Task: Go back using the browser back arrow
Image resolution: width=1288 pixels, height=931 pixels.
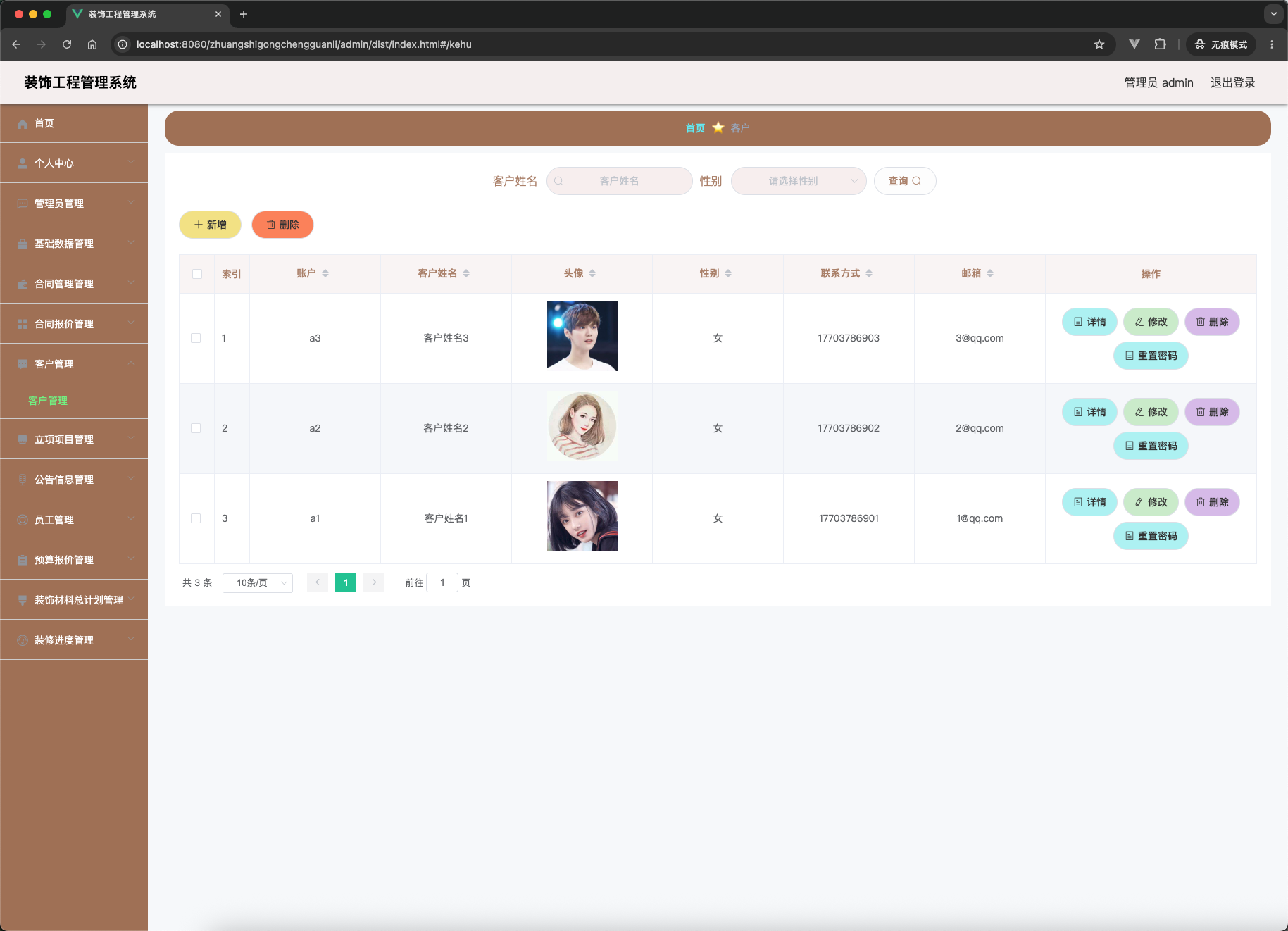Action: tap(16, 44)
